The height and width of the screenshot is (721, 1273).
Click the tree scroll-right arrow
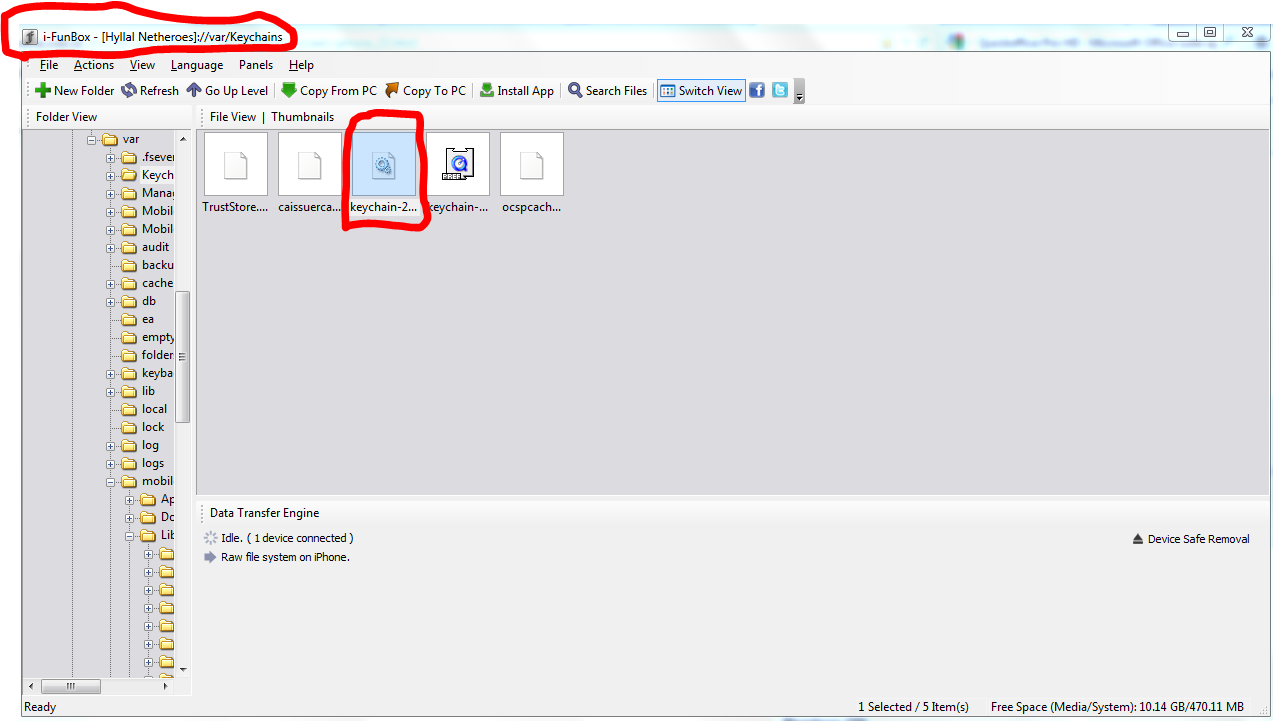coord(168,686)
